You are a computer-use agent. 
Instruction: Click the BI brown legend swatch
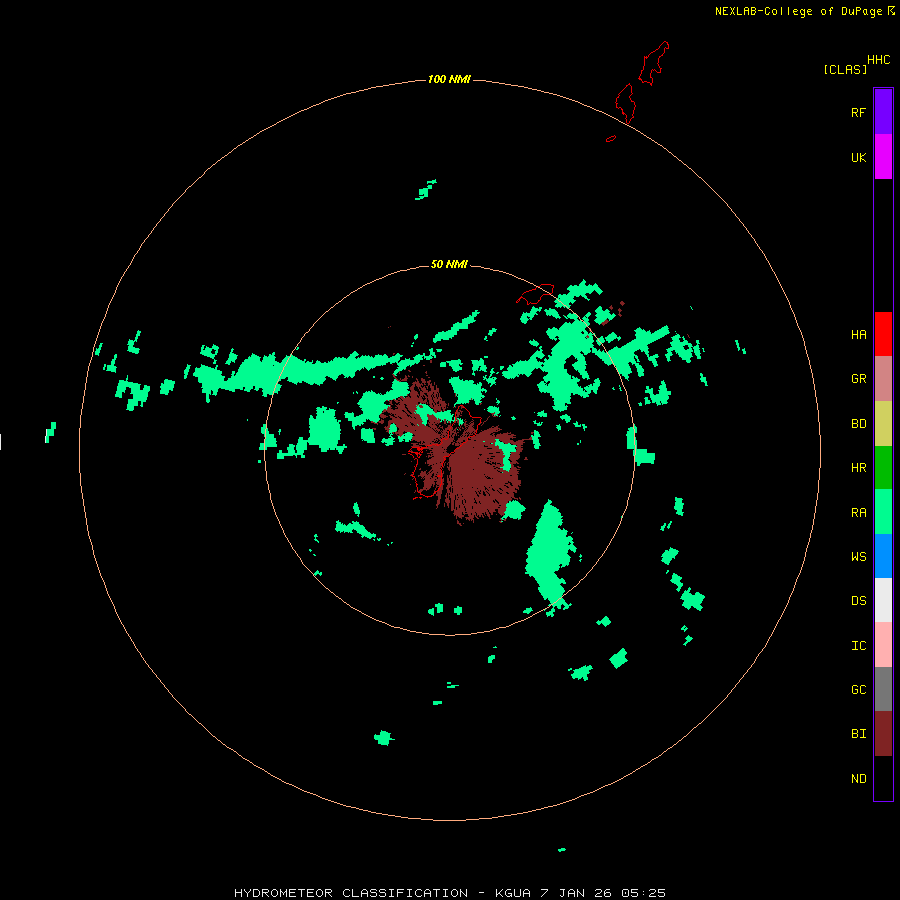pos(883,734)
